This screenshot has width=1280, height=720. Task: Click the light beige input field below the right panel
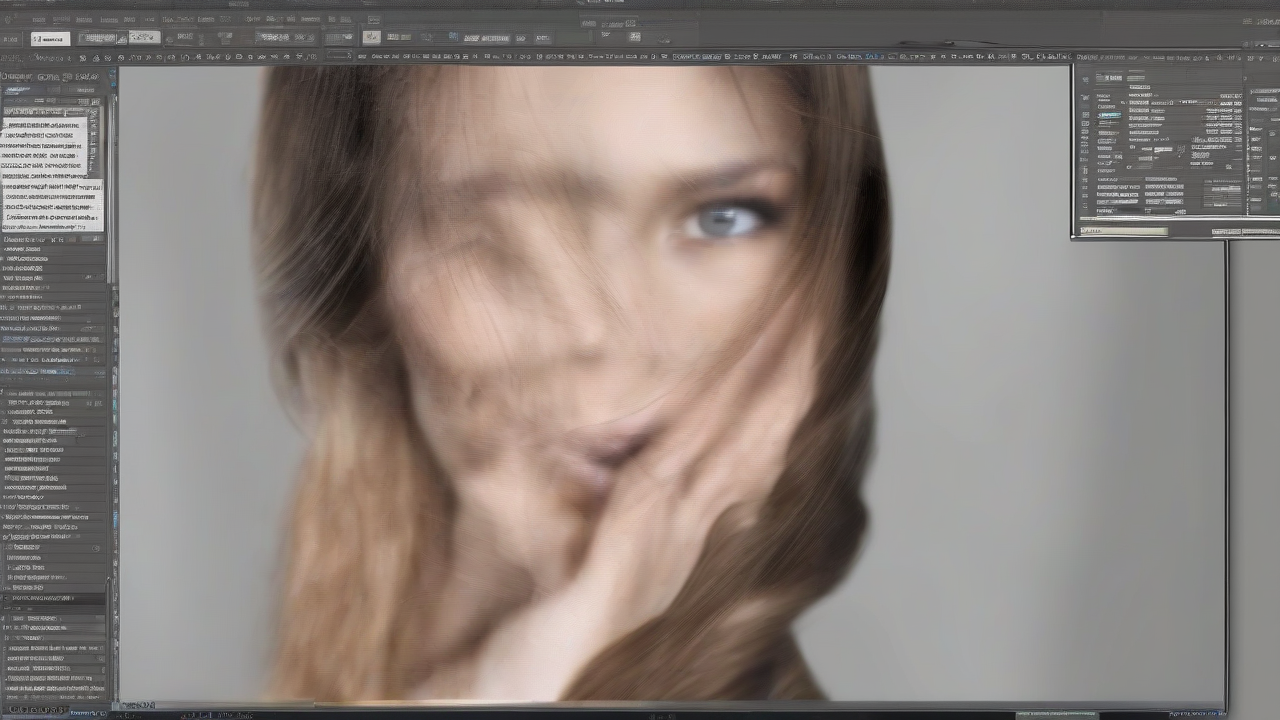[x=1124, y=232]
